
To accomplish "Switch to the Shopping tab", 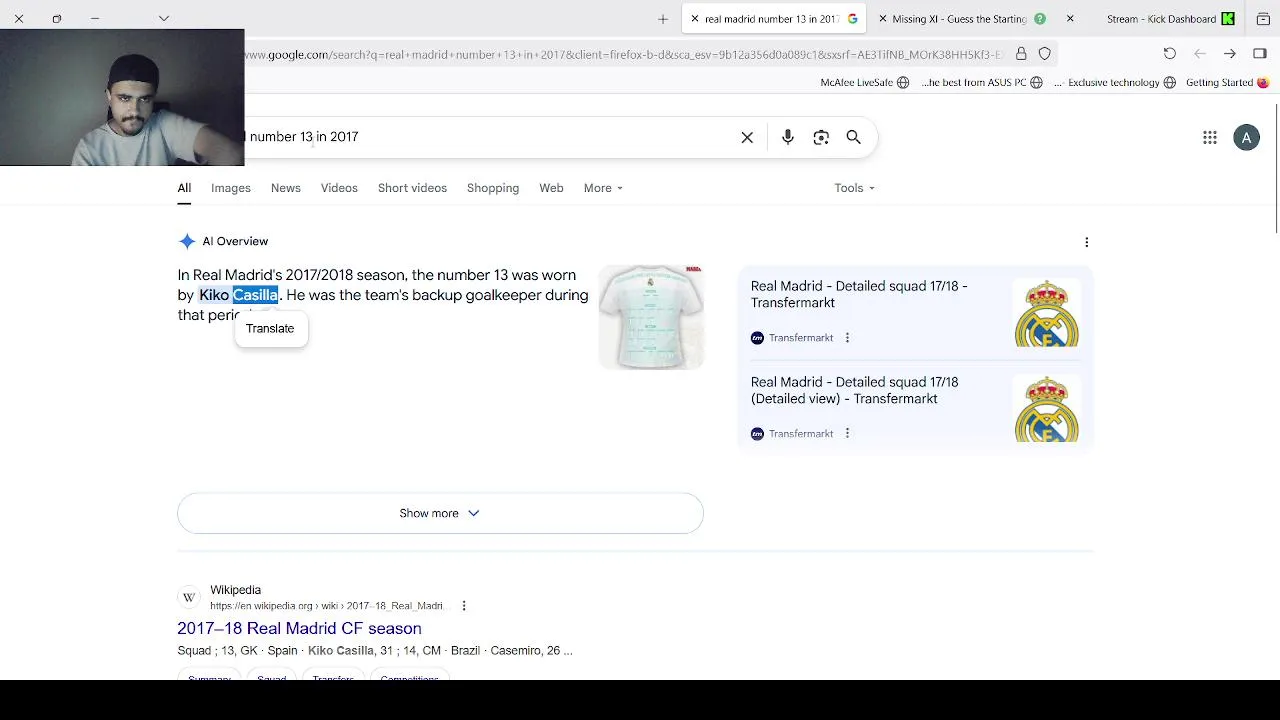I will pos(493,188).
